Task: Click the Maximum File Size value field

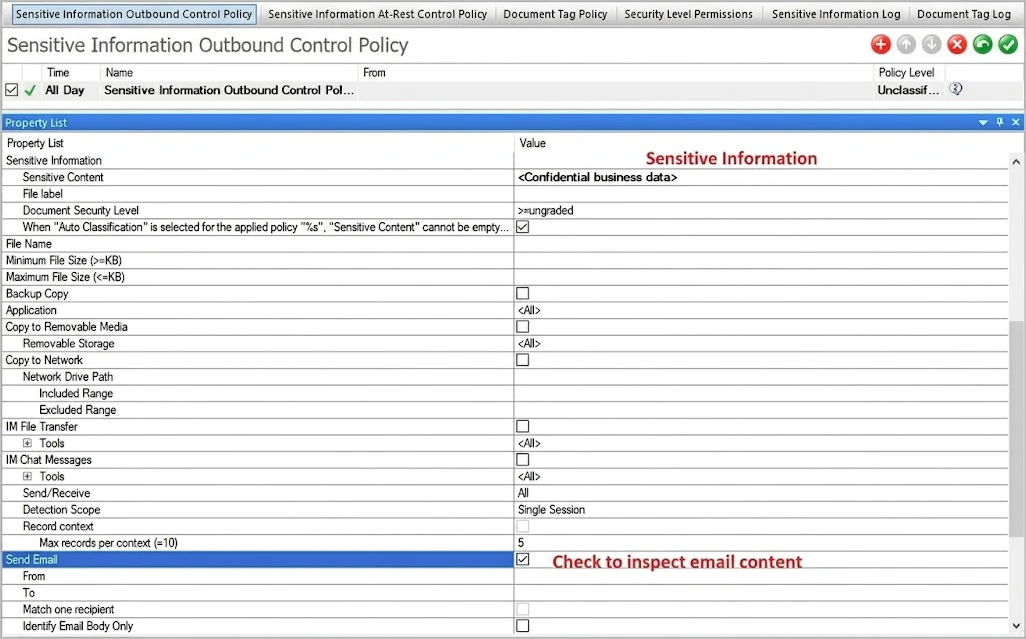Action: tap(761, 277)
